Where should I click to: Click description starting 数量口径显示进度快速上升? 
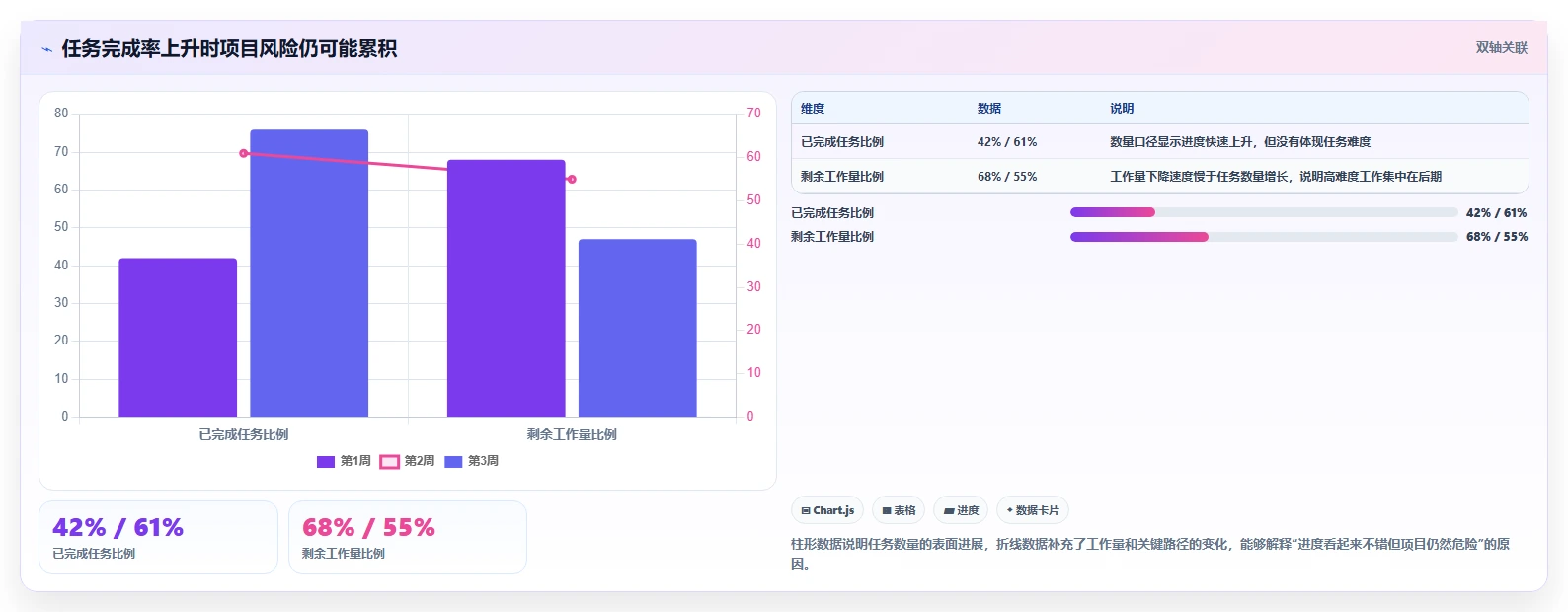(x=1240, y=142)
